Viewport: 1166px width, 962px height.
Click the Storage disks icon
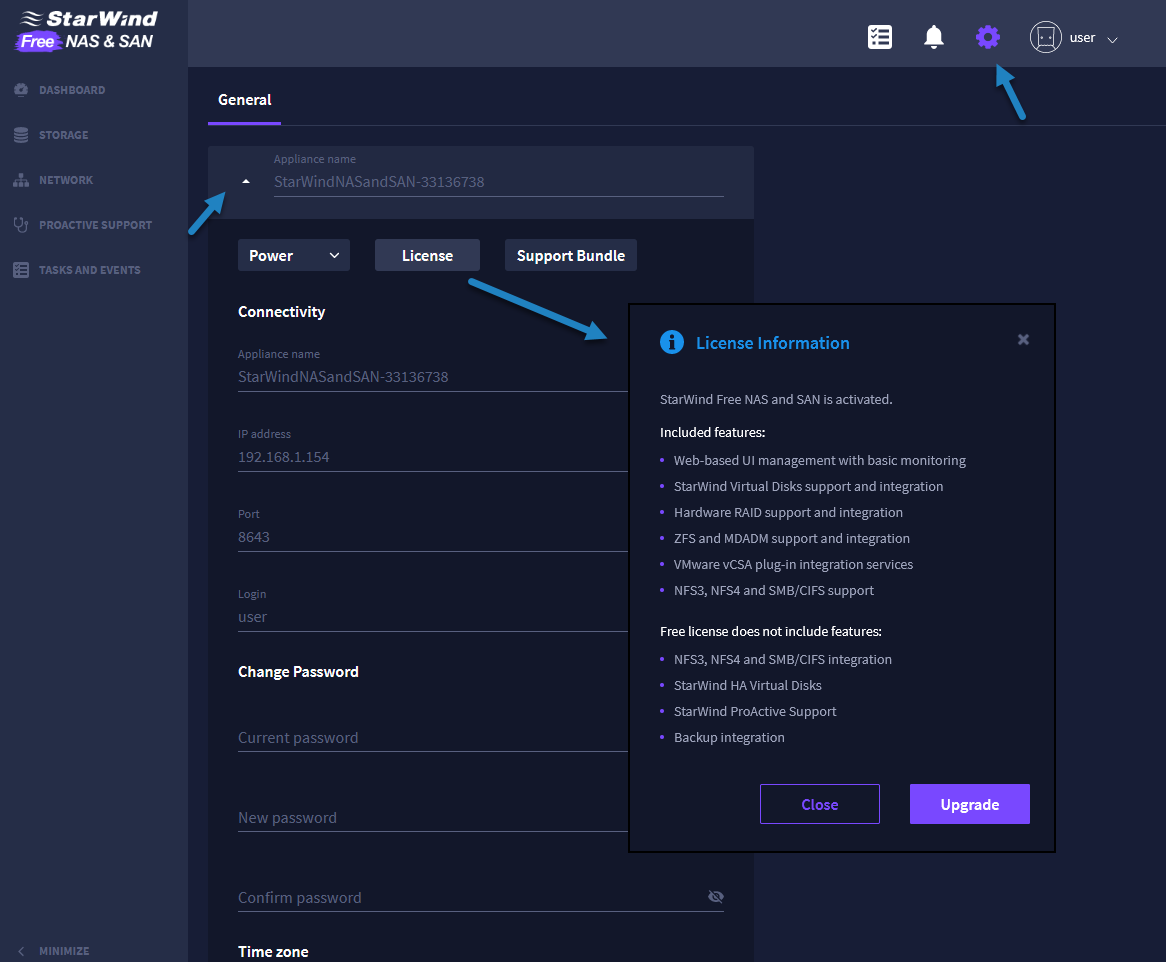click(21, 135)
